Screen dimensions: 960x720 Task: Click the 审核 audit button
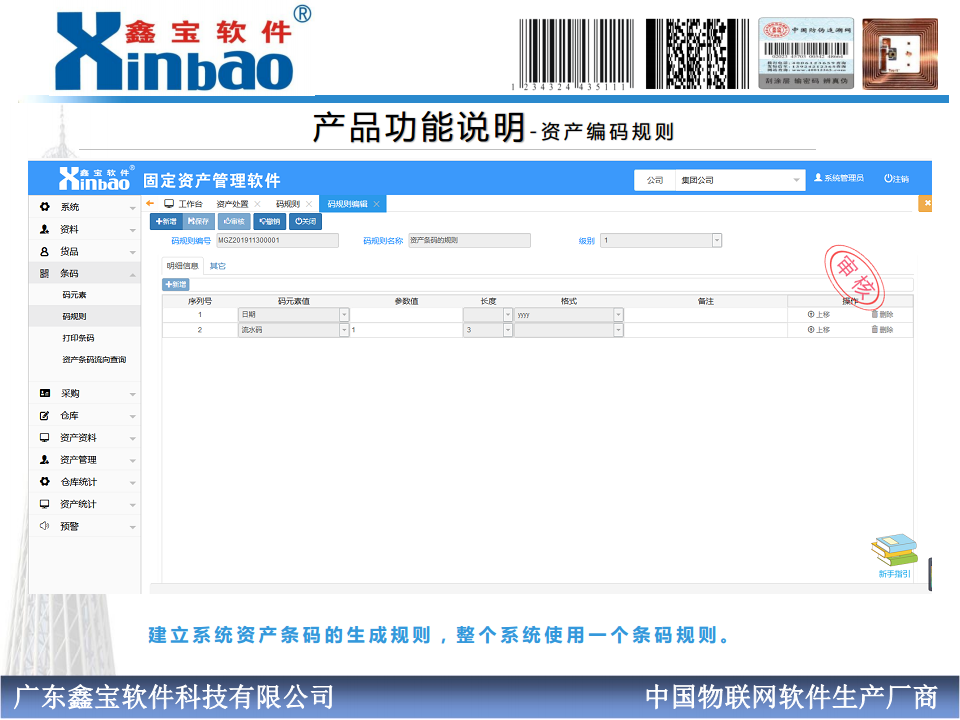(234, 221)
